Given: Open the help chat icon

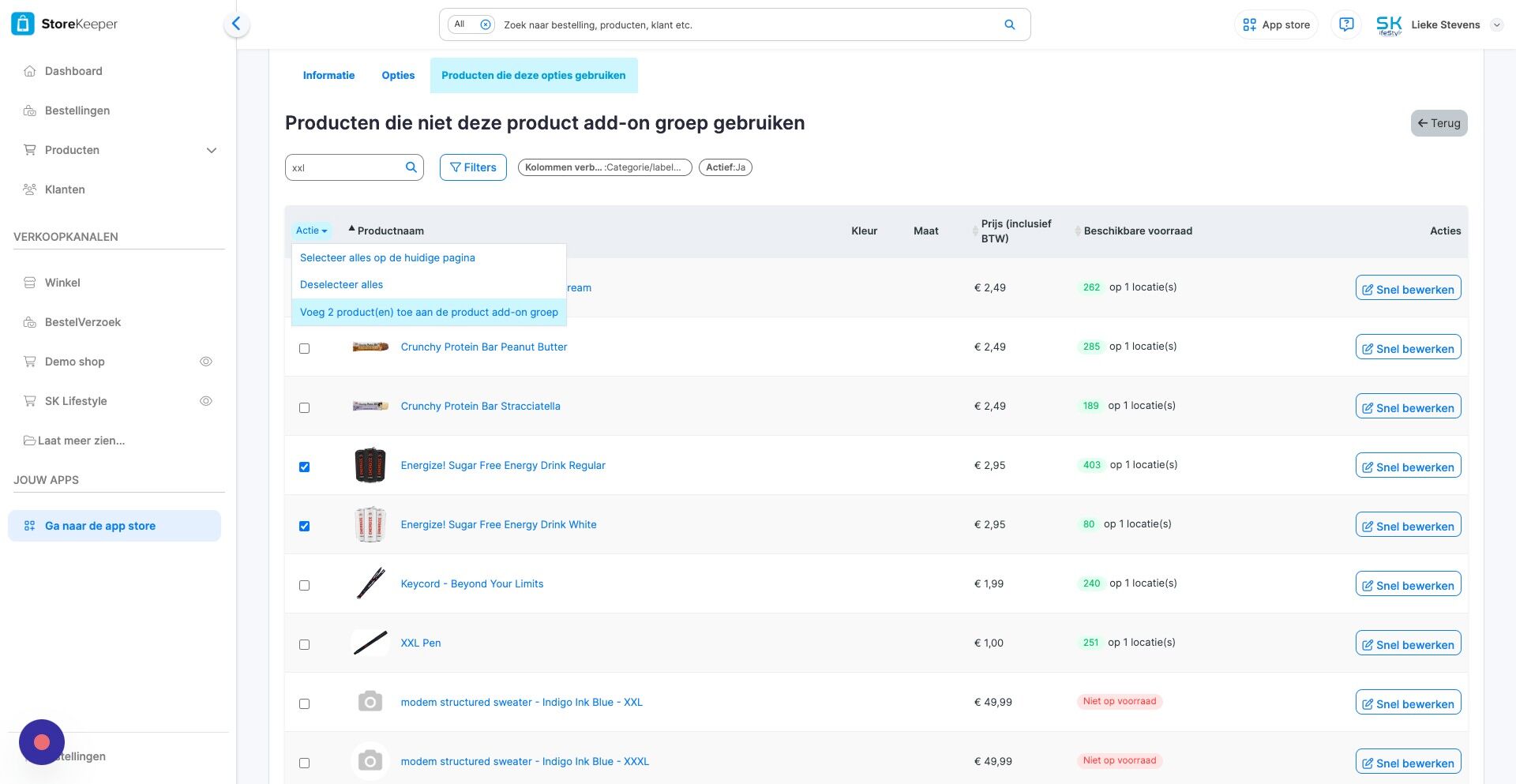Looking at the screenshot, I should 1346,24.
